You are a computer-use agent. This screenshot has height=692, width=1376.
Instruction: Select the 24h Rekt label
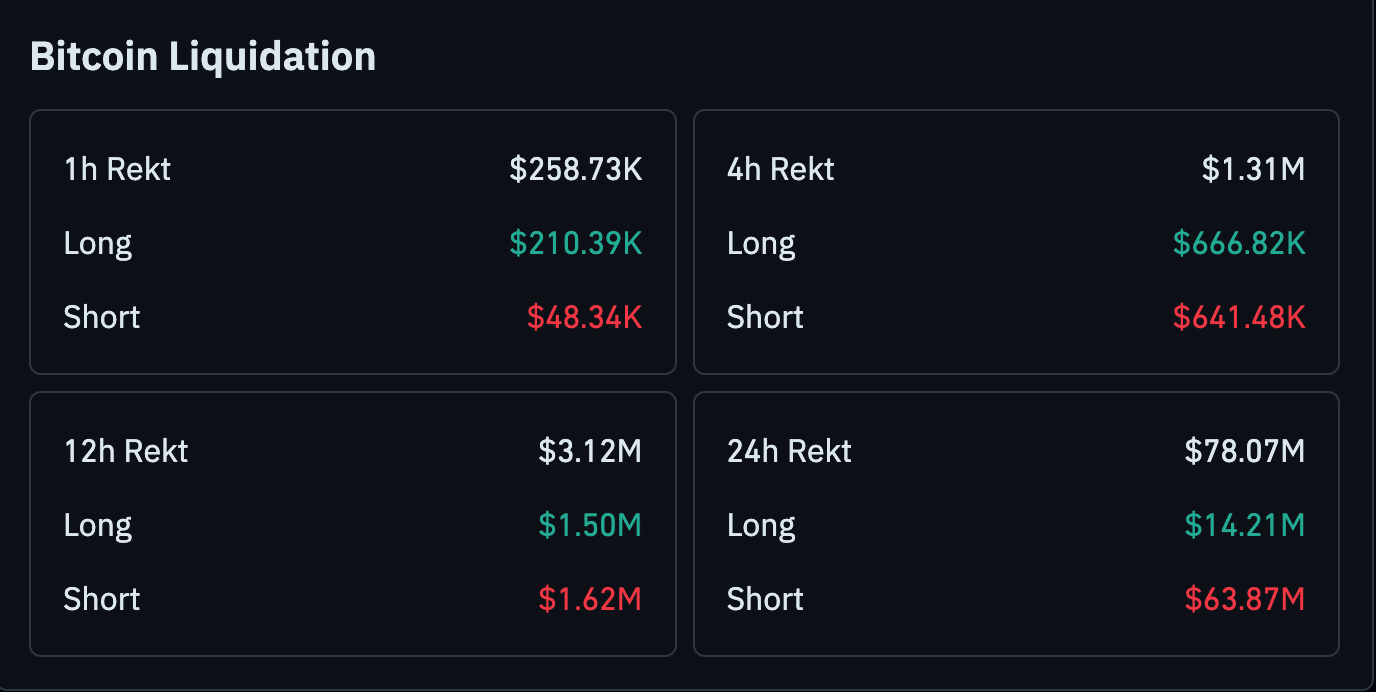pos(789,451)
